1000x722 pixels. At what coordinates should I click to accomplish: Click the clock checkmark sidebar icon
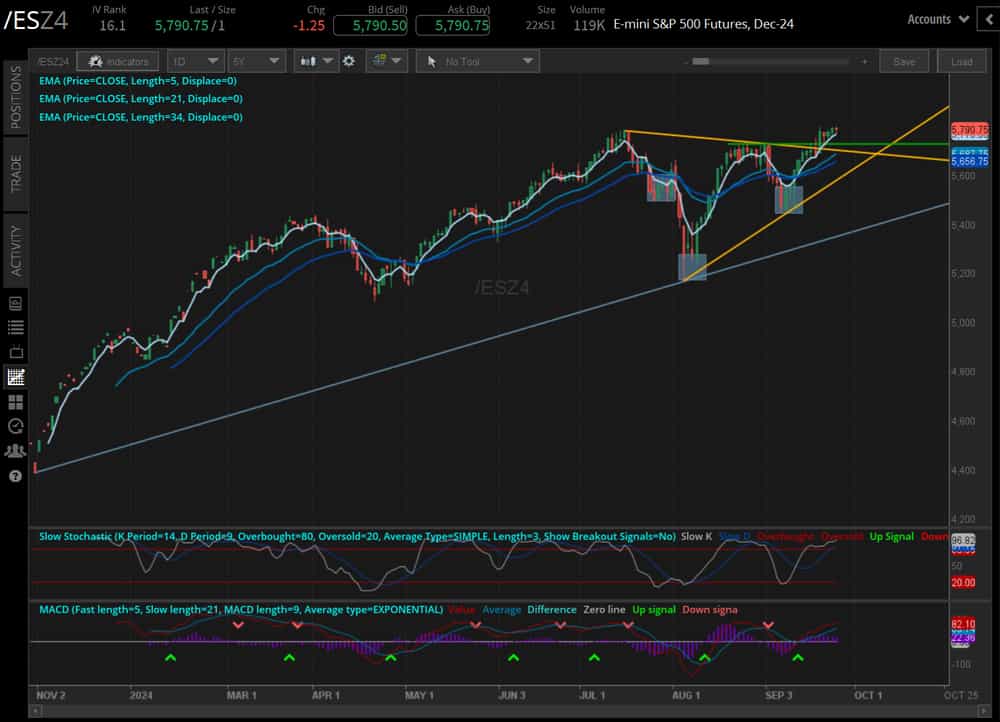click(x=15, y=426)
